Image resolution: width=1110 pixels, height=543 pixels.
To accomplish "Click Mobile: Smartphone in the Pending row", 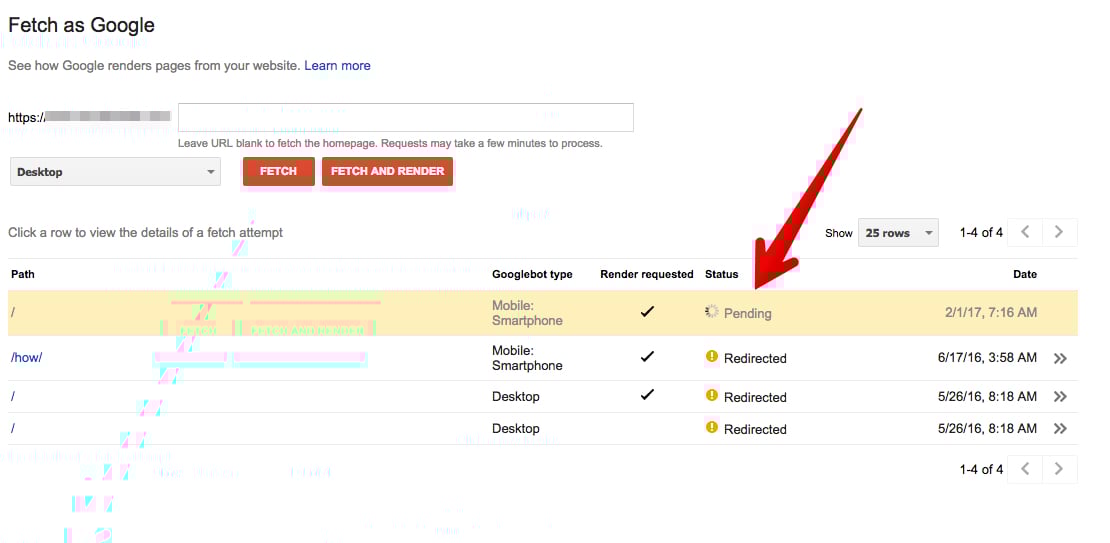I will coord(527,313).
